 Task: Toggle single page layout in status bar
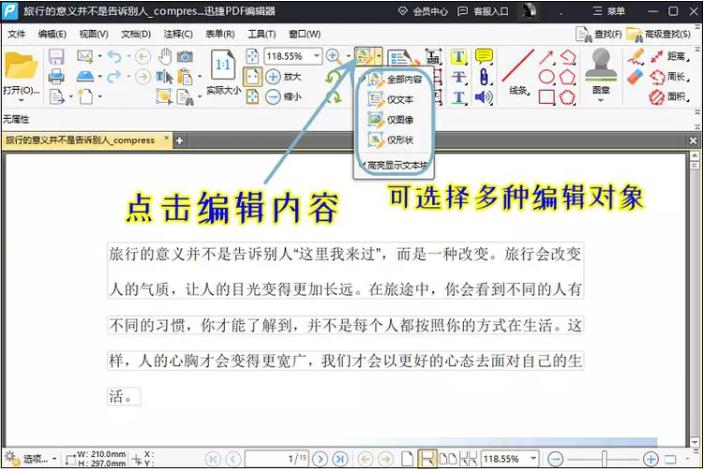[407, 459]
